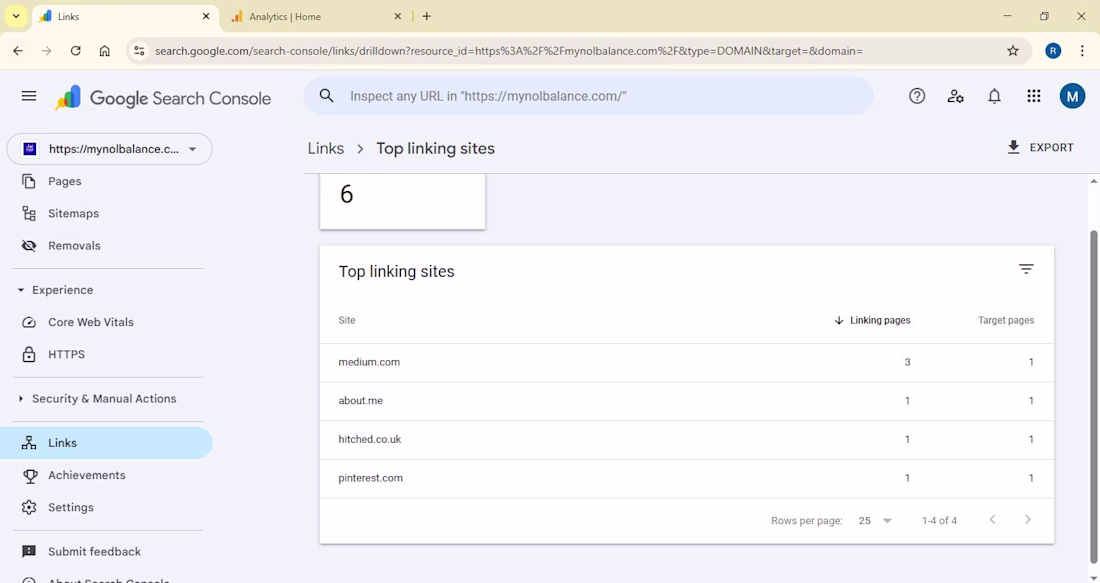
Task: Collapse the Experience section
Action: point(21,290)
